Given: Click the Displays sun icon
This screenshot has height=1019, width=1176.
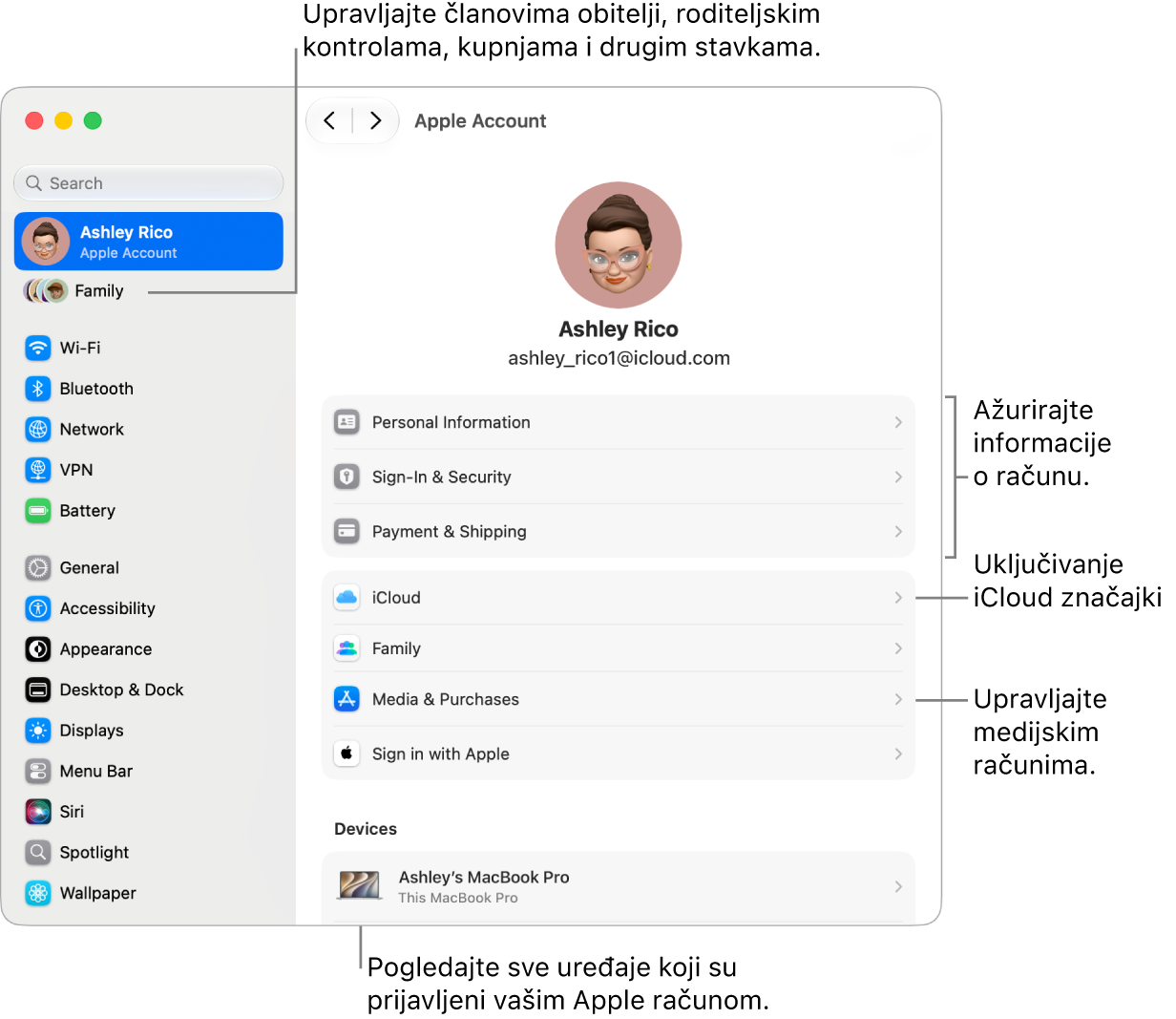Looking at the screenshot, I should [38, 731].
